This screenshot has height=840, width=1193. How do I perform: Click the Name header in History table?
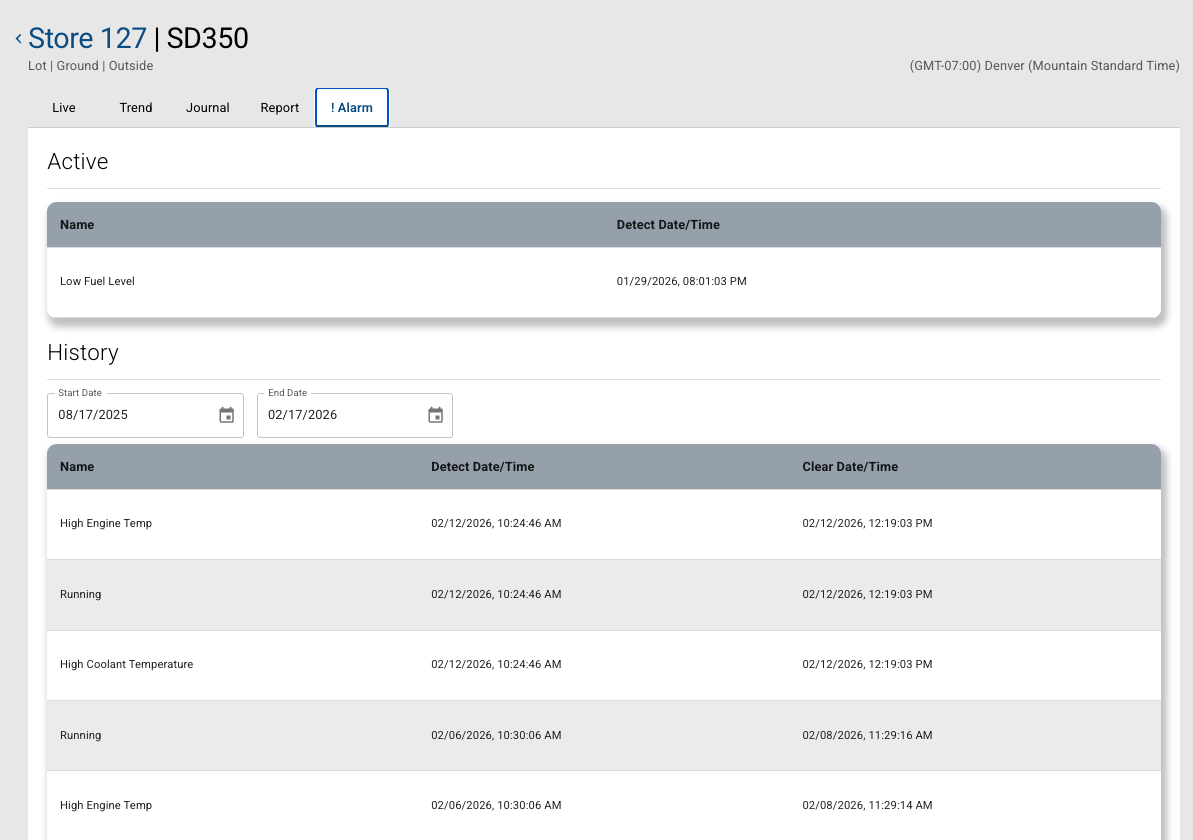pyautogui.click(x=77, y=467)
